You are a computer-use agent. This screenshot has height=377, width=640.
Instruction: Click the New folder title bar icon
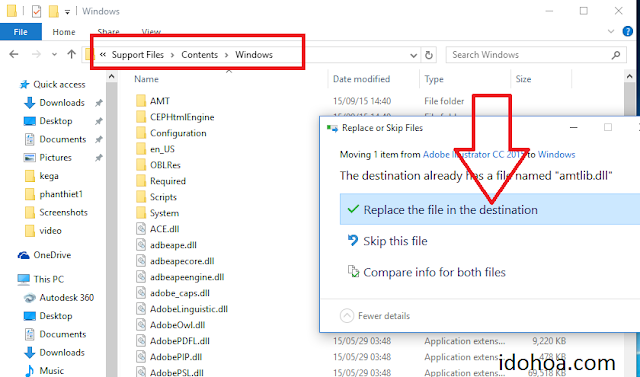point(53,11)
